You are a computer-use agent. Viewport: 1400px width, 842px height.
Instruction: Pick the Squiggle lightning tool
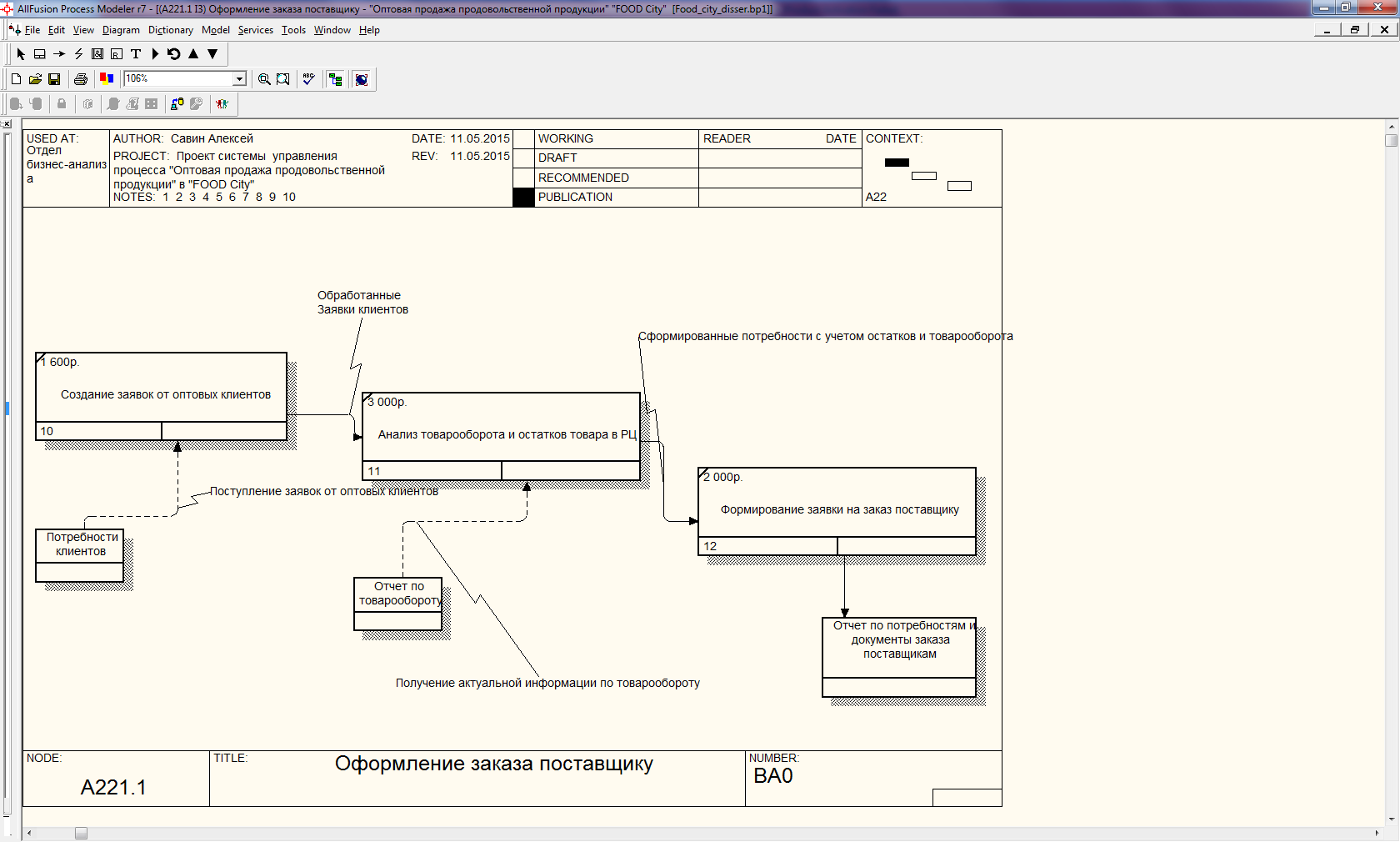[78, 54]
